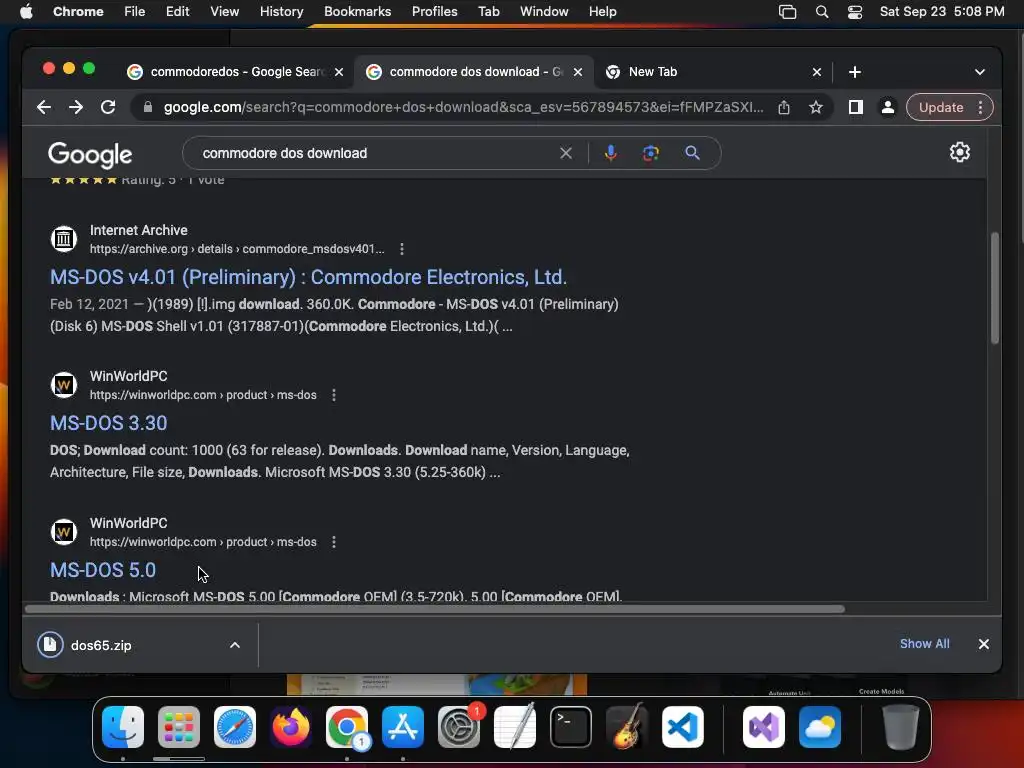Open Launchpad from the Dock
1024x768 pixels.
point(179,727)
